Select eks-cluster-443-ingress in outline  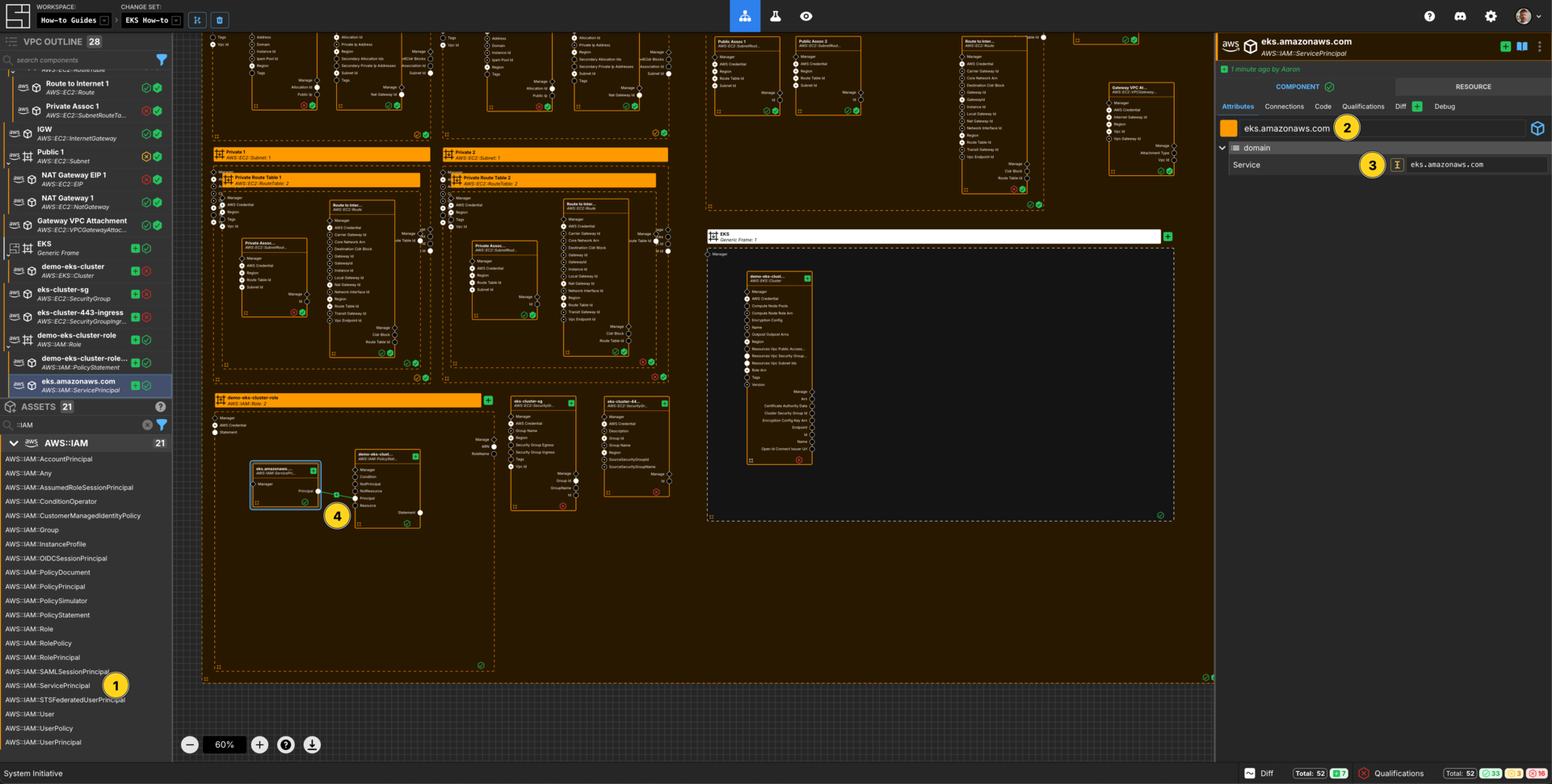point(80,317)
